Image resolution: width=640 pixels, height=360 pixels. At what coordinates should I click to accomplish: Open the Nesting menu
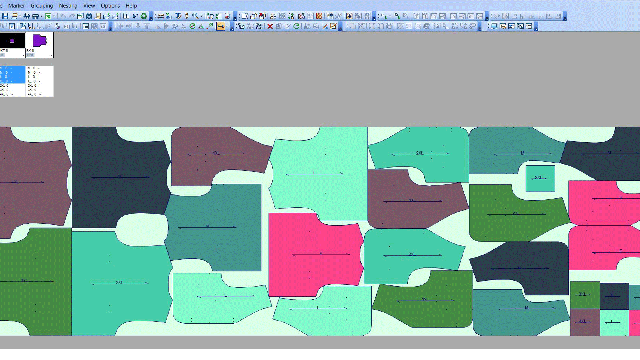[68, 6]
